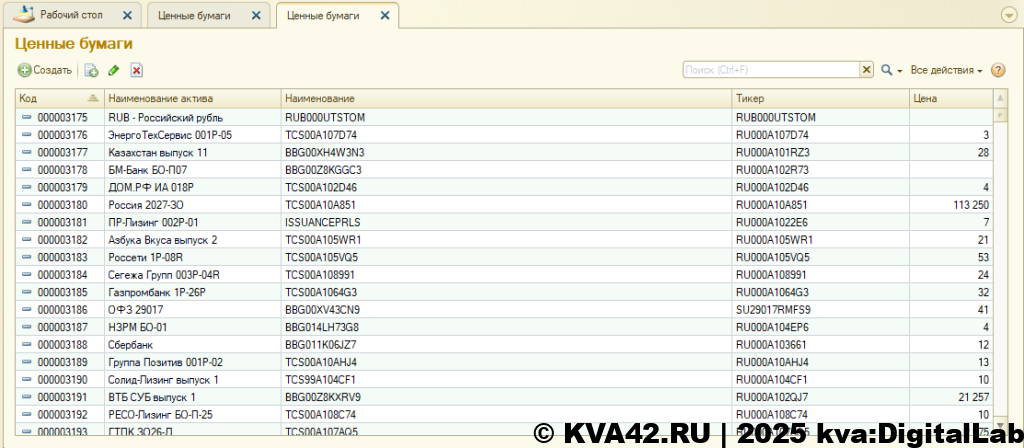The width and height of the screenshot is (1024, 448).
Task: Close the Рабочий стол tab
Action: pos(126,16)
